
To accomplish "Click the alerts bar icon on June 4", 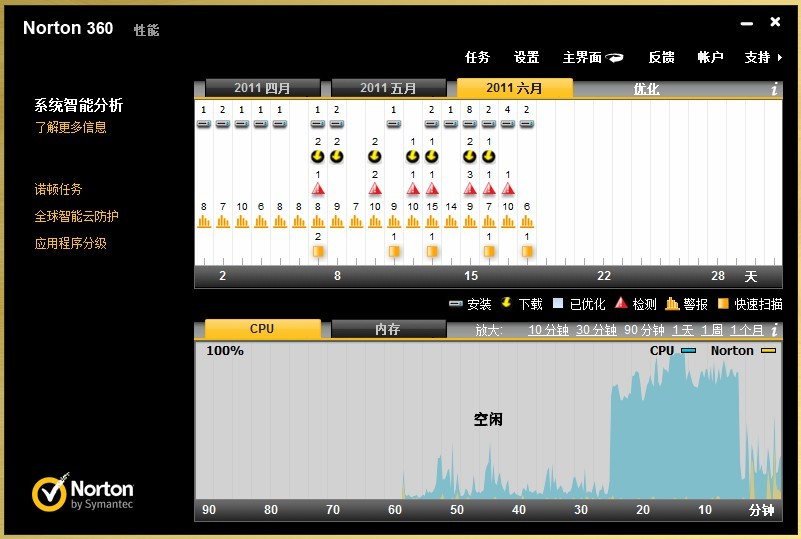I will (261, 221).
